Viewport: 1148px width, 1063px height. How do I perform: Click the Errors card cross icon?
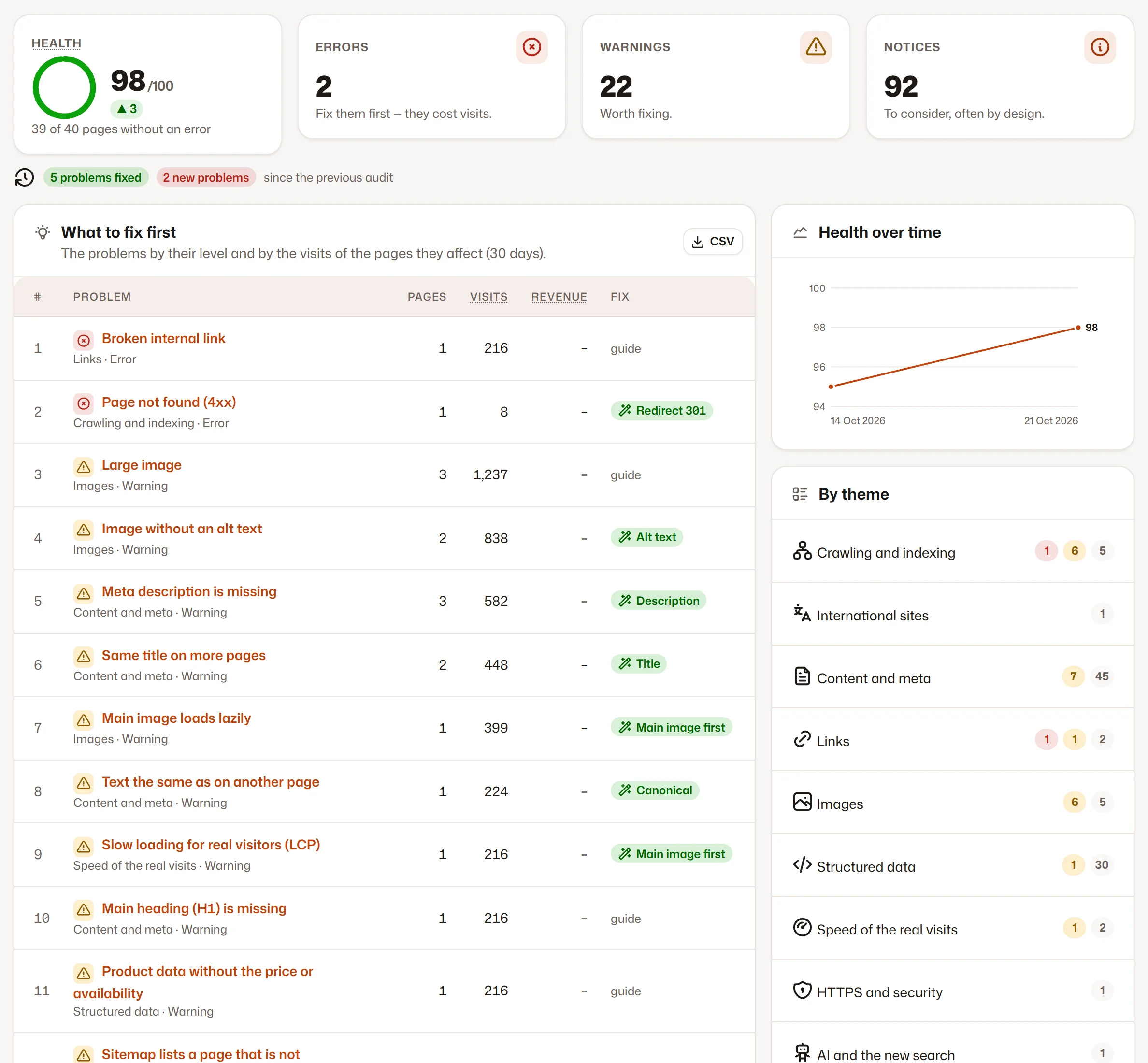(x=531, y=47)
